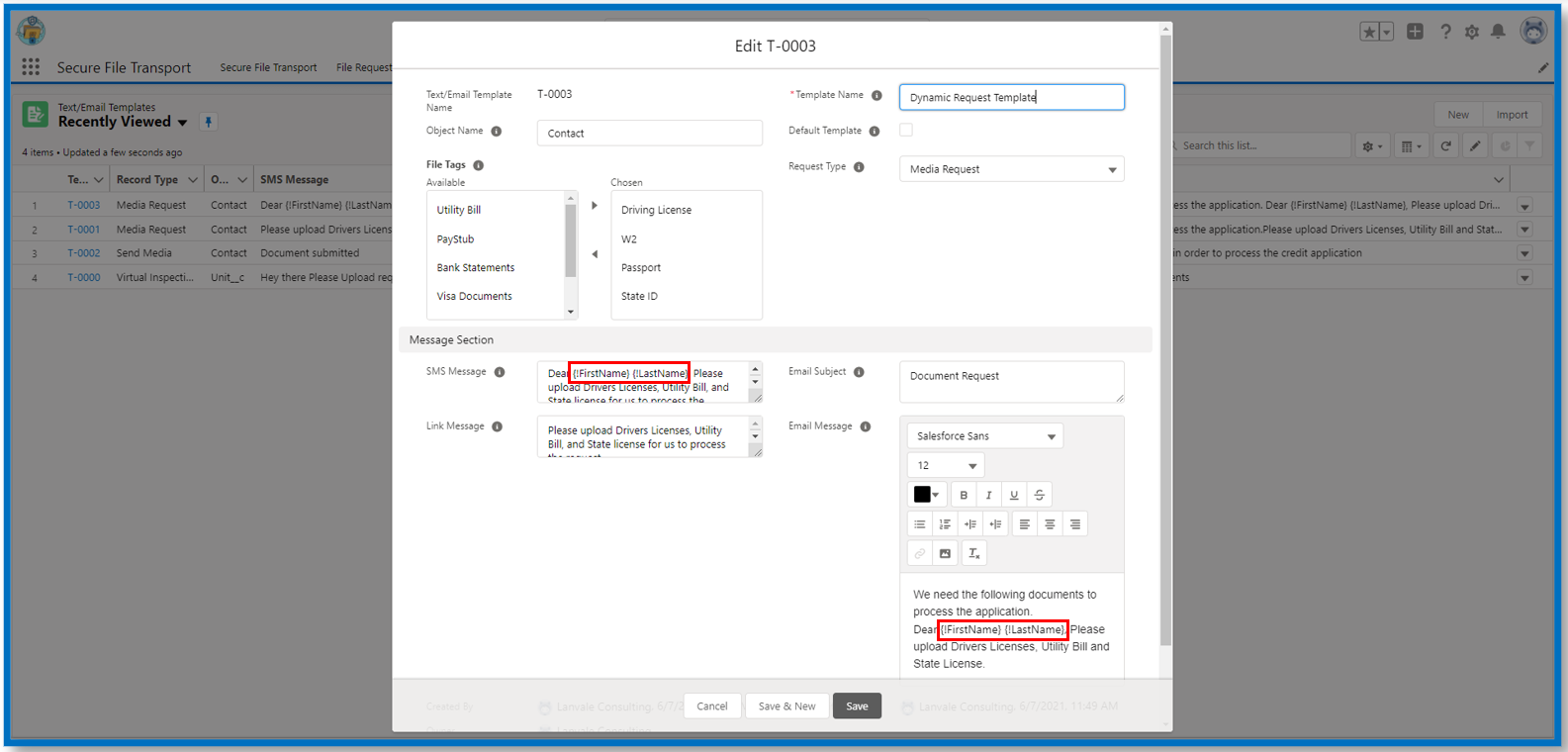Screen dimensions: 1568x752
Task: Focus the Link Message text area
Action: [649, 436]
